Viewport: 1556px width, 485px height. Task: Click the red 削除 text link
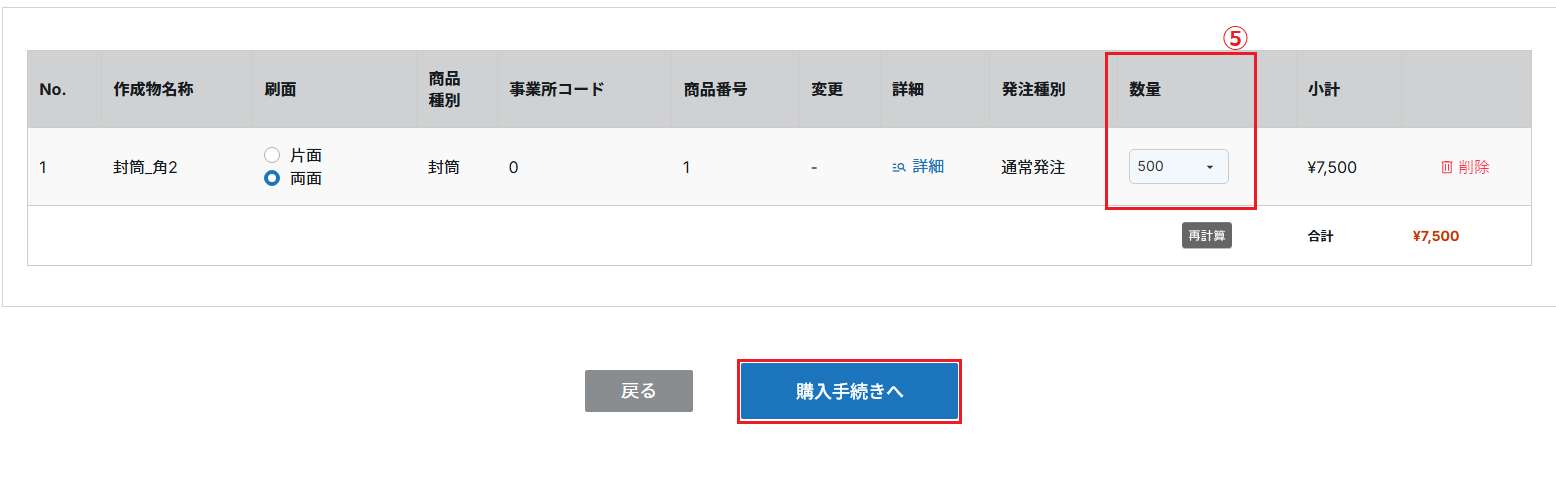[1474, 167]
